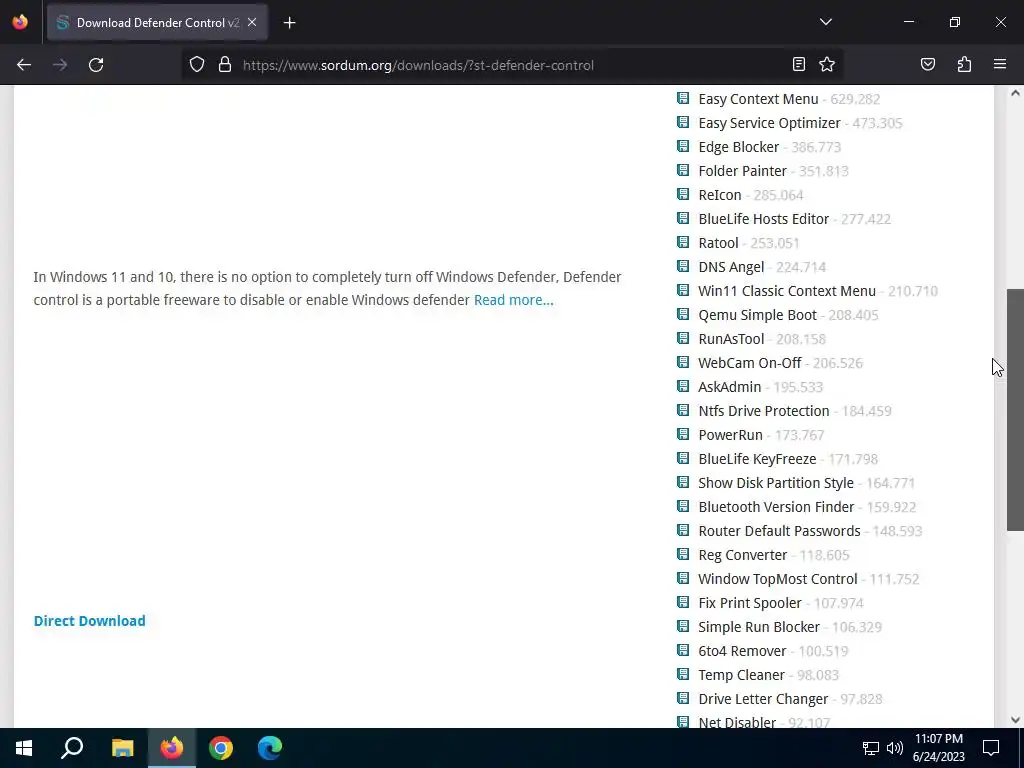Open the Windows Start menu
The width and height of the screenshot is (1024, 768).
point(24,748)
